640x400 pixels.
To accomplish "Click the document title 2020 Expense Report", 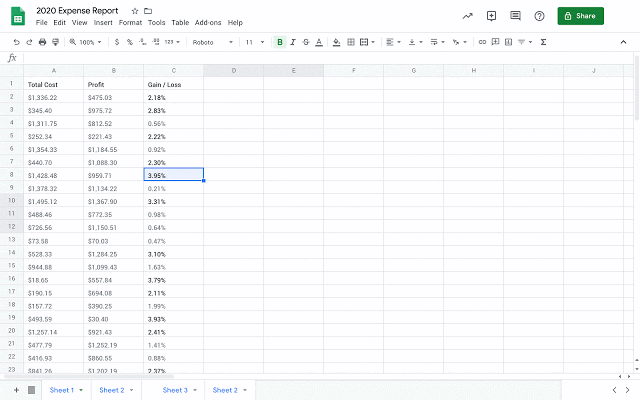I will click(x=77, y=11).
